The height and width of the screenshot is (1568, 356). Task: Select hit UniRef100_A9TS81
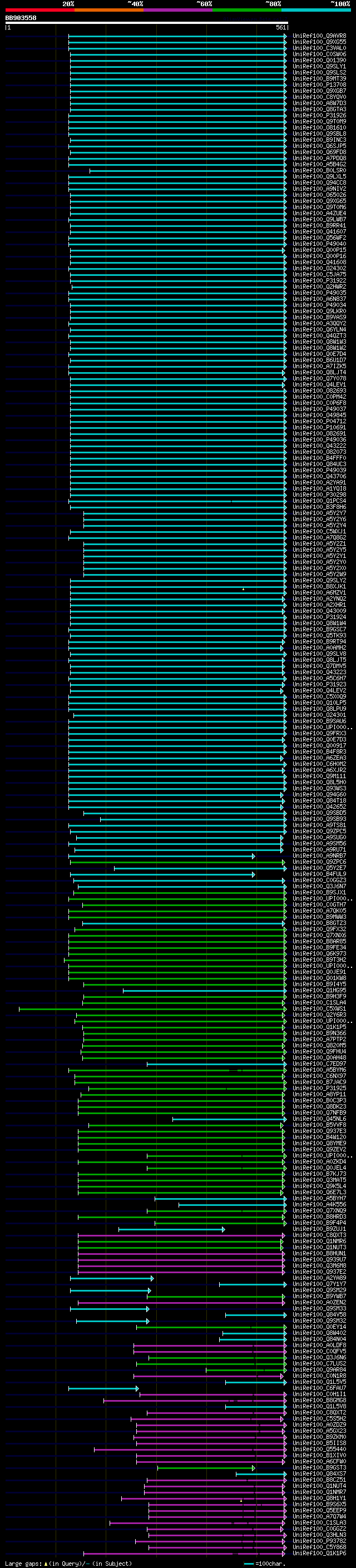pyautogui.click(x=319, y=825)
